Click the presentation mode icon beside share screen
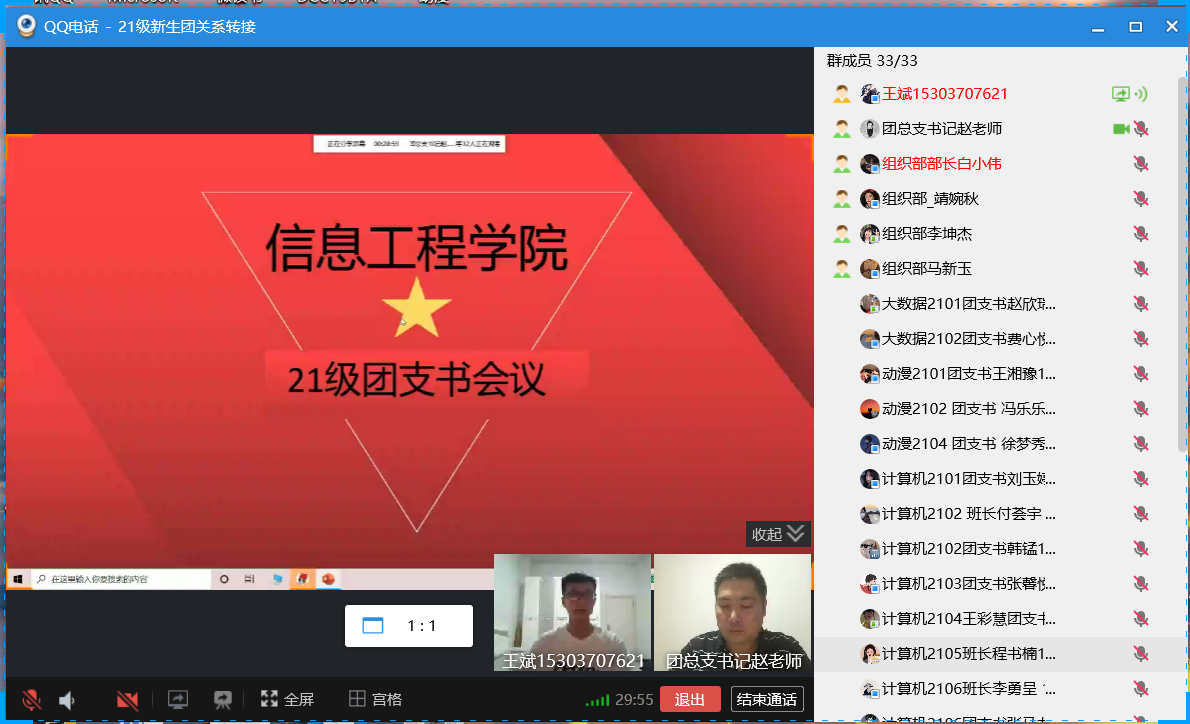The image size is (1190, 724). (x=223, y=700)
